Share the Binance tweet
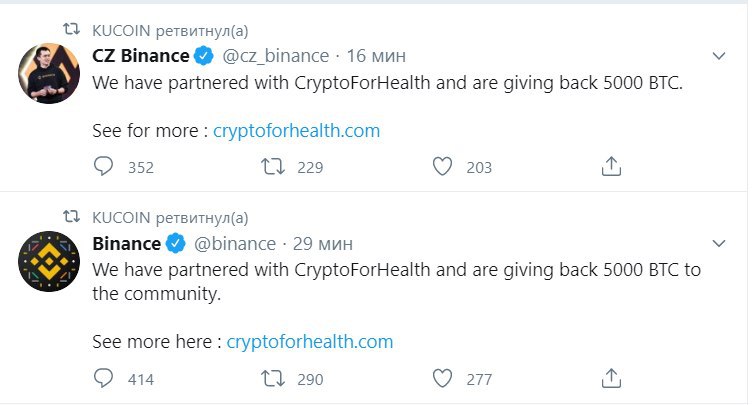Screen dimensions: 755x405 (611, 378)
